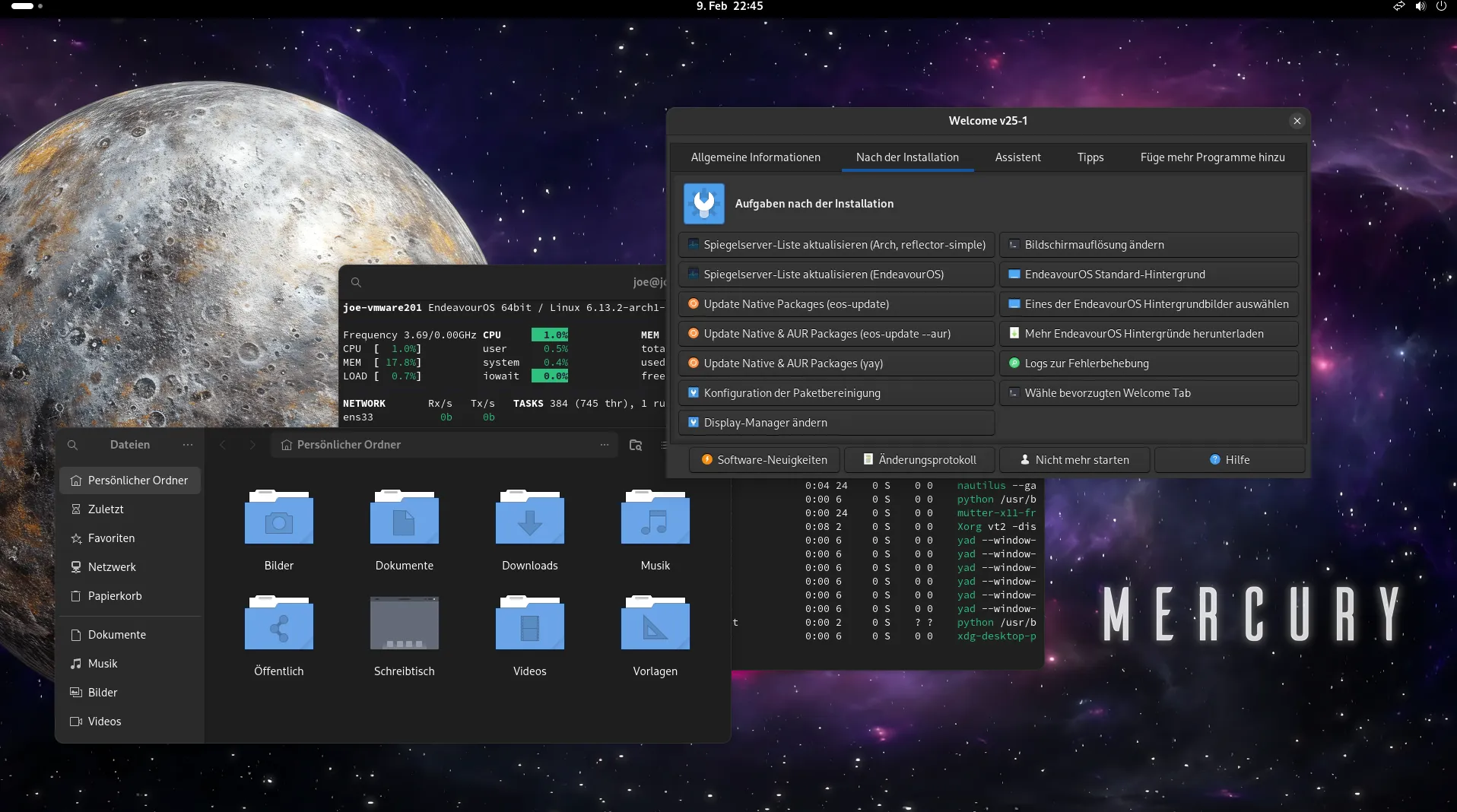This screenshot has width=1457, height=812.
Task: Click Bildschirmauflösung ändern
Action: pyautogui.click(x=1149, y=245)
